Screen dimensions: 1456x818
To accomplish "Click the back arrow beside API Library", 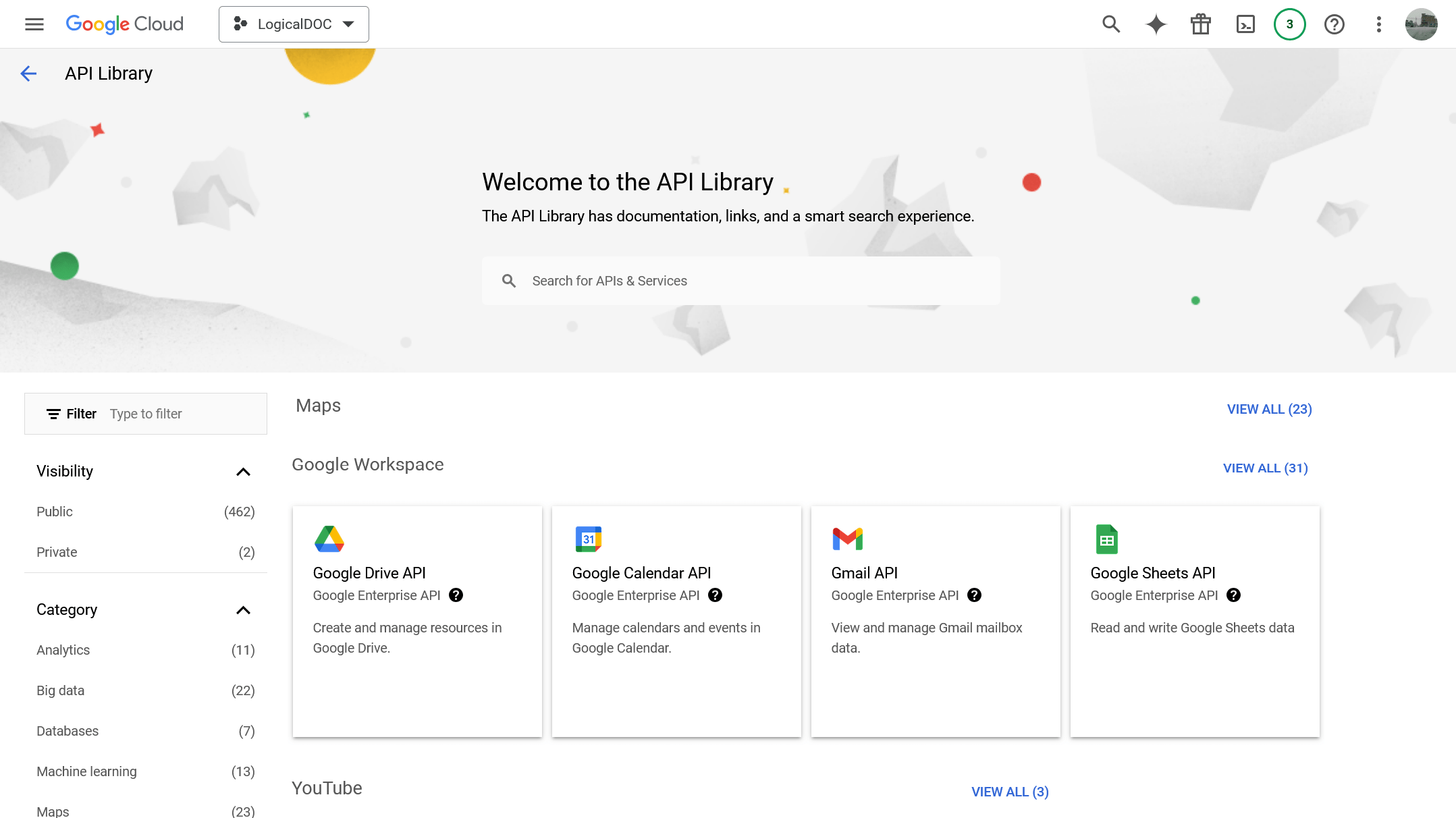I will 28,74.
